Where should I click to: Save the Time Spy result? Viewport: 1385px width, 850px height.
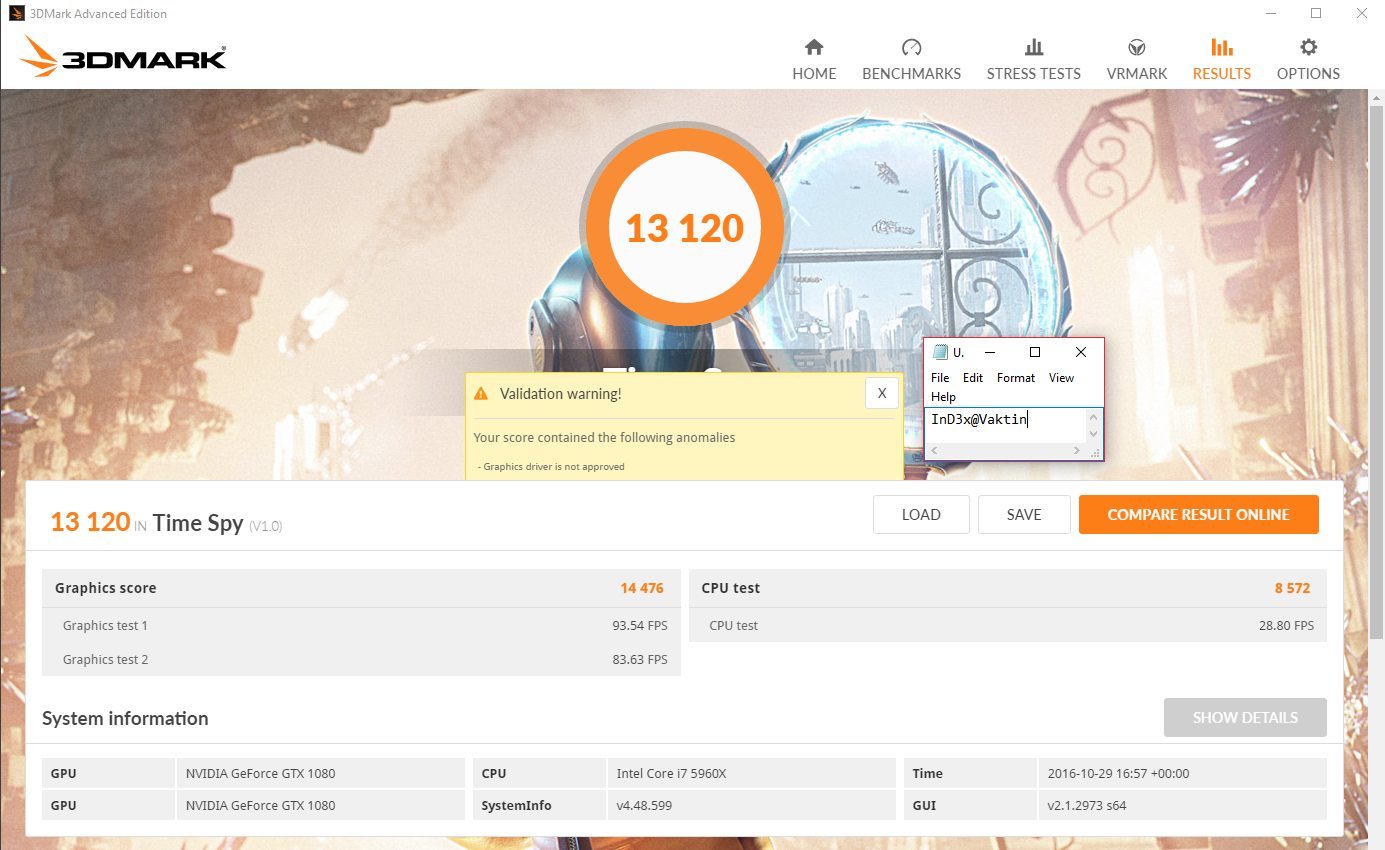click(1024, 514)
